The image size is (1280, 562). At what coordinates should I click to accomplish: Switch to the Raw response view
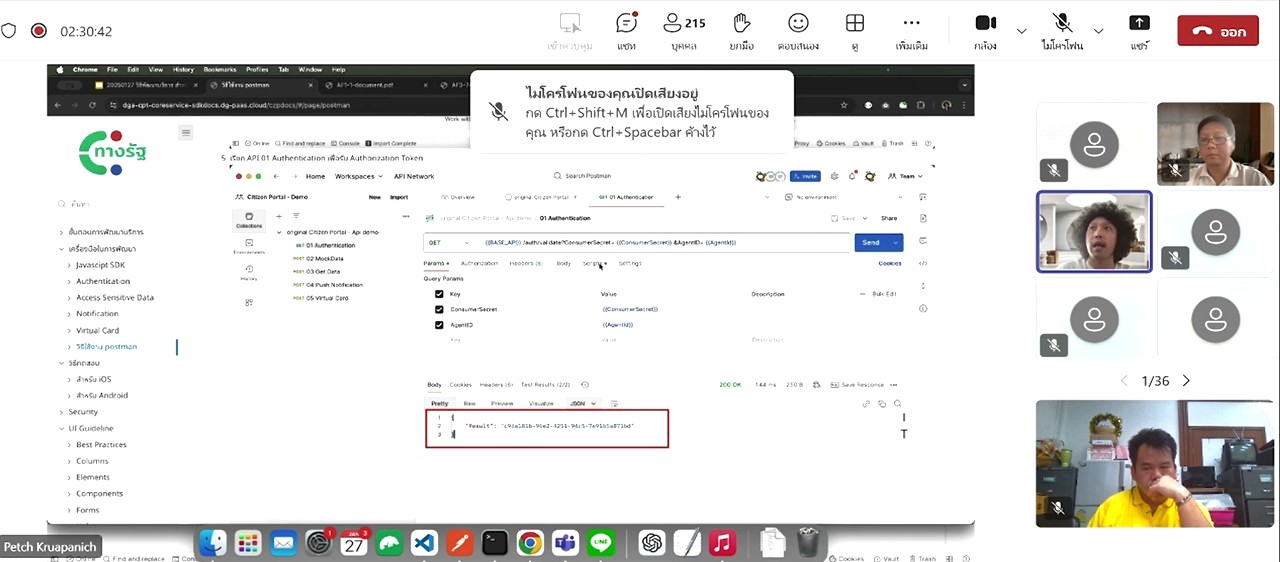[469, 403]
